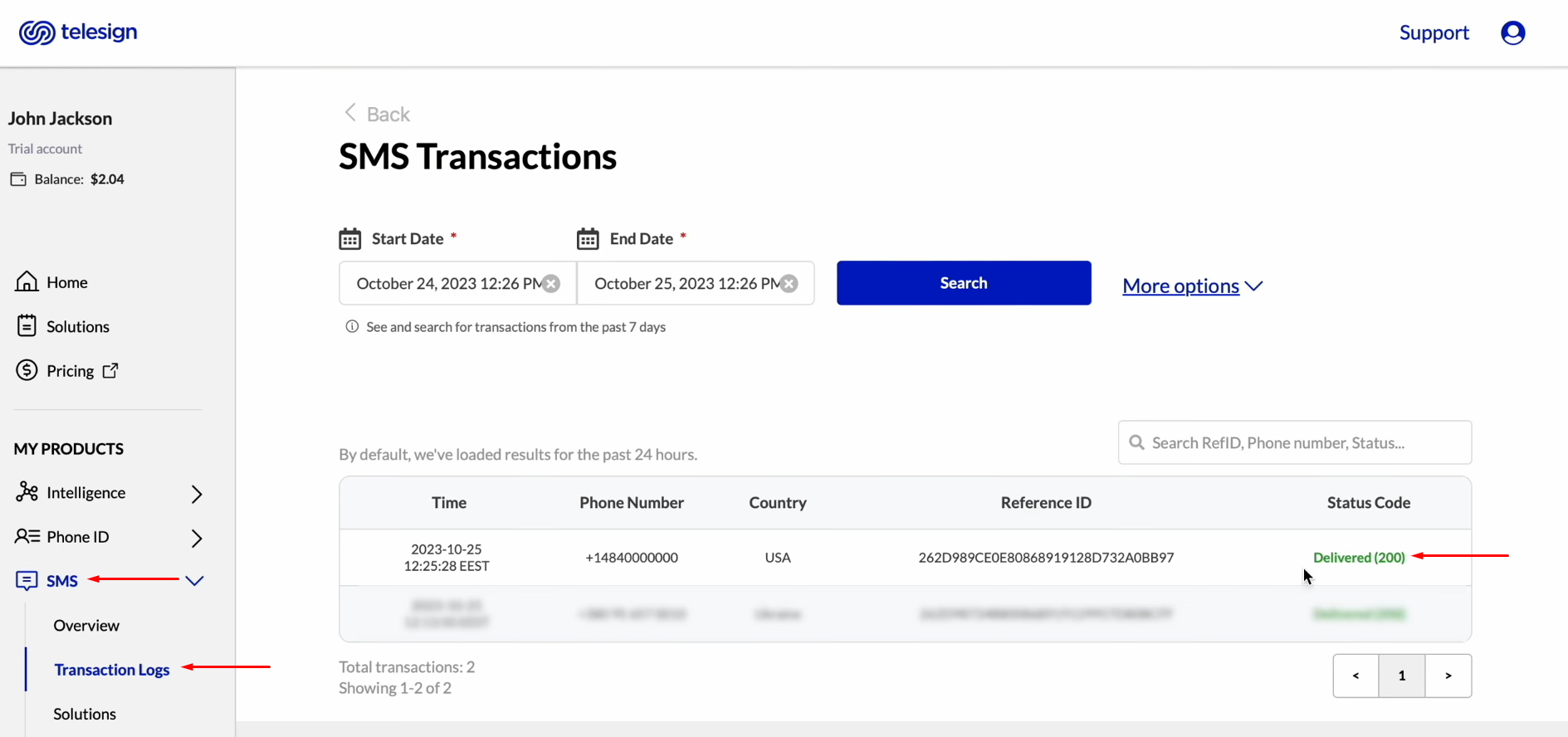Expand the Intelligence chevron
1568x737 pixels.
pyautogui.click(x=197, y=494)
